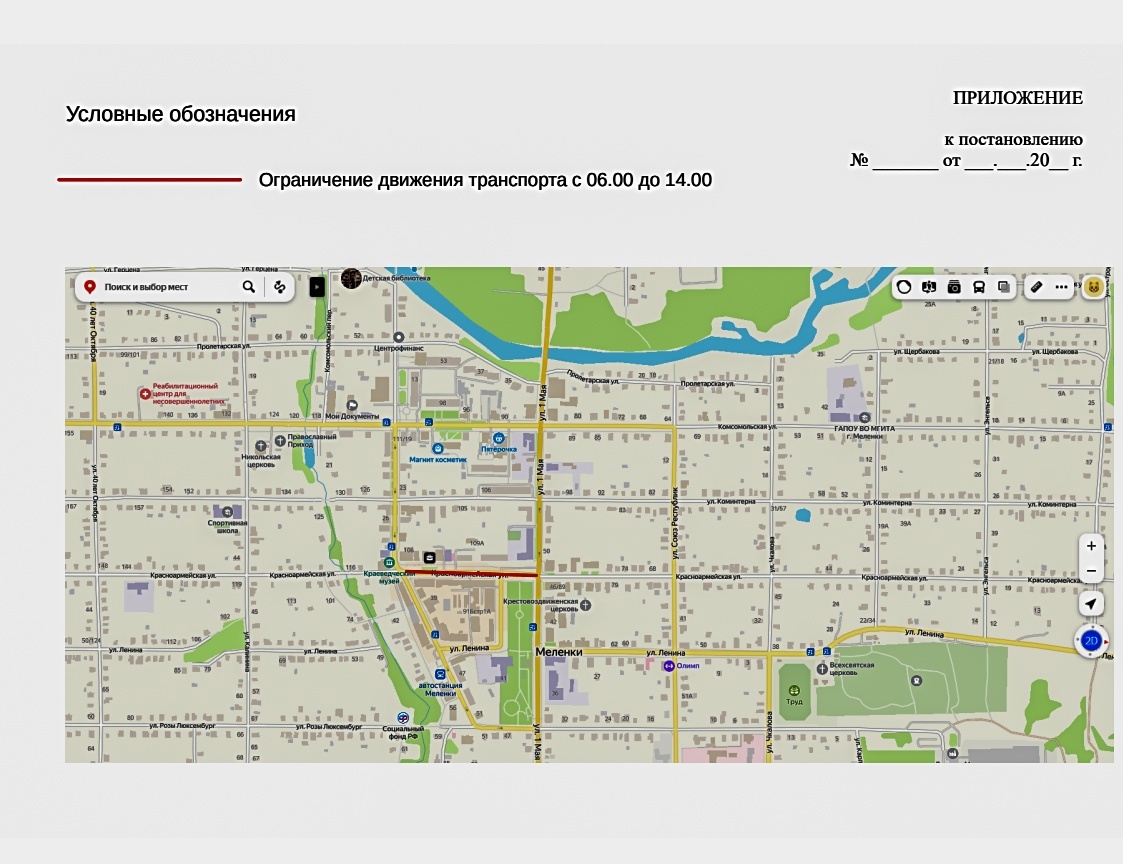Open the photos camera layer icon
Screen dimensions: 1123x864
pos(954,287)
